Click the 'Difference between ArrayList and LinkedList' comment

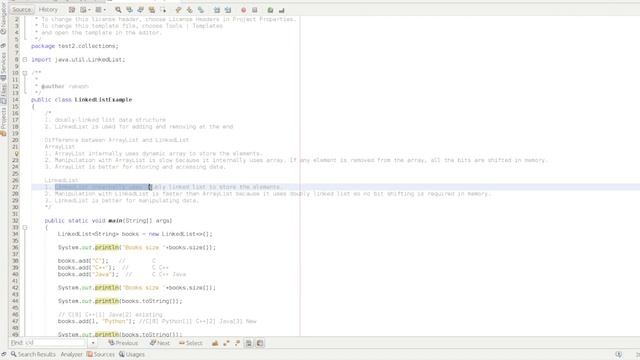tap(117, 140)
